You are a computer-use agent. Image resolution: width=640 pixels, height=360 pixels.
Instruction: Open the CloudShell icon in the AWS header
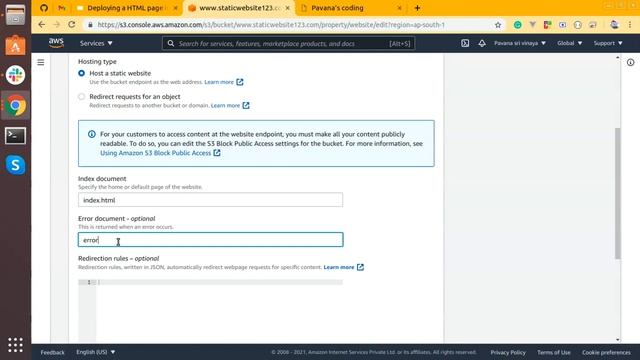[x=465, y=43]
